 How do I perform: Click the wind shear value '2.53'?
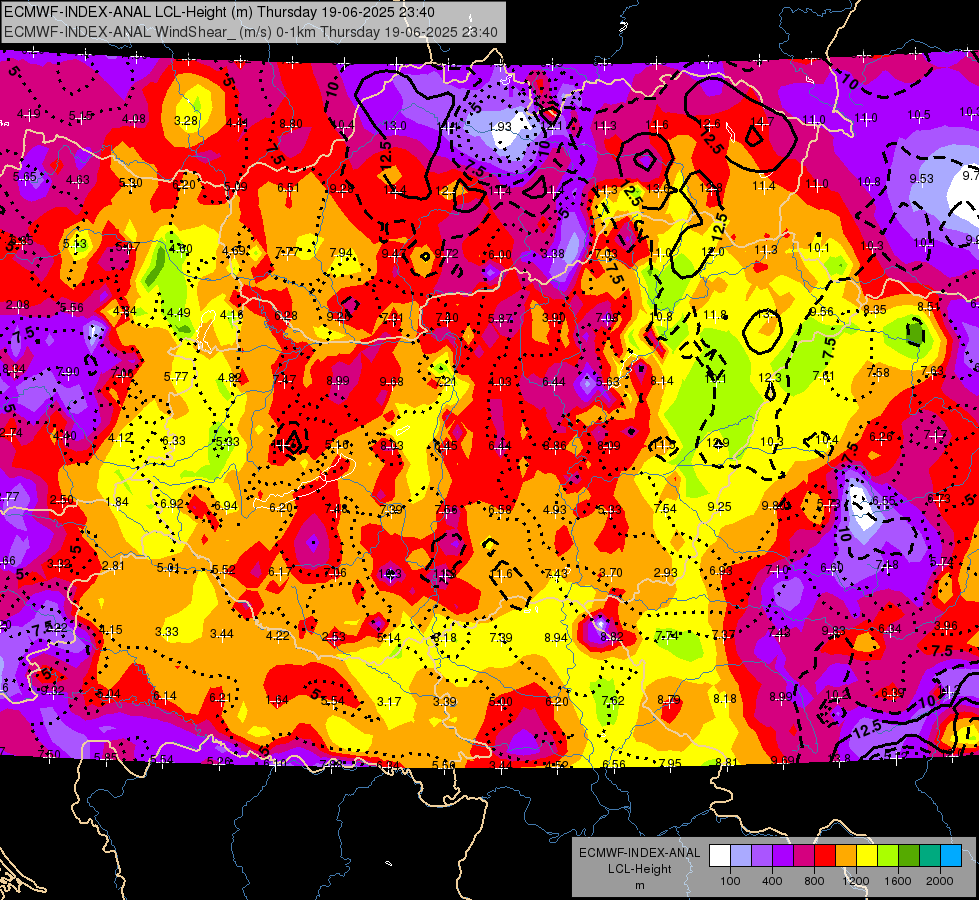click(334, 637)
